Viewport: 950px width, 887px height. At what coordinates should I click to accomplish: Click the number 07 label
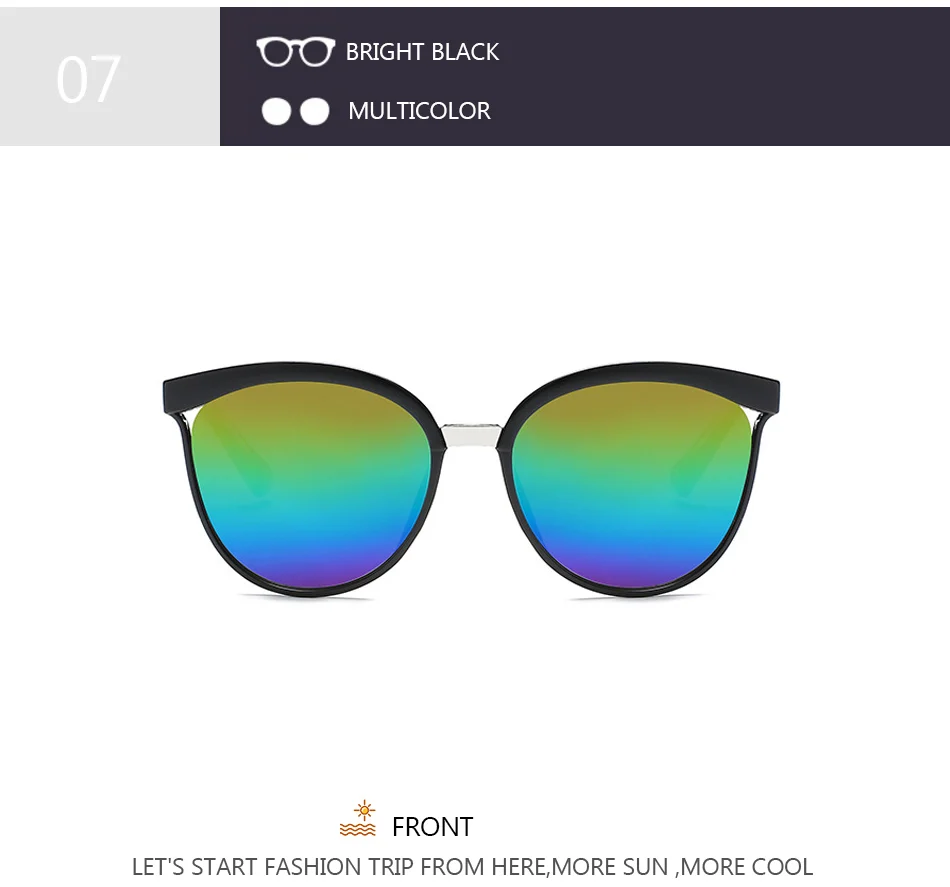pyautogui.click(x=88, y=80)
